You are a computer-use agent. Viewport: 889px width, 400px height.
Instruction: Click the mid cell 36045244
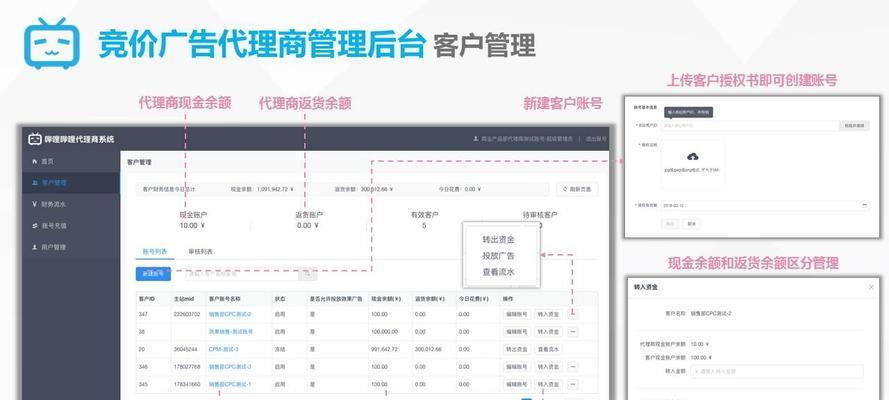click(185, 350)
